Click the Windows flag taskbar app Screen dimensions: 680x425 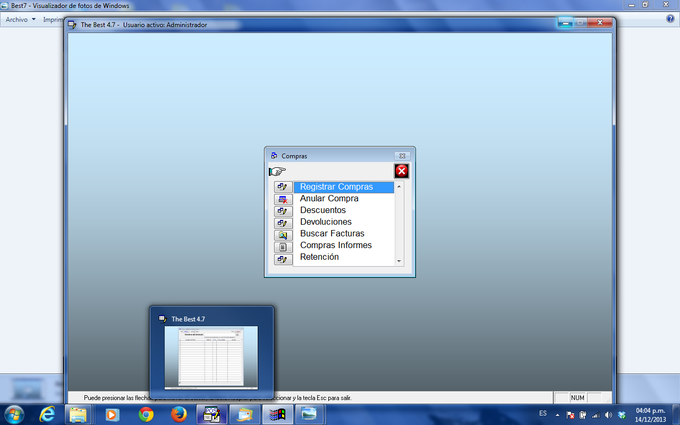pos(278,415)
